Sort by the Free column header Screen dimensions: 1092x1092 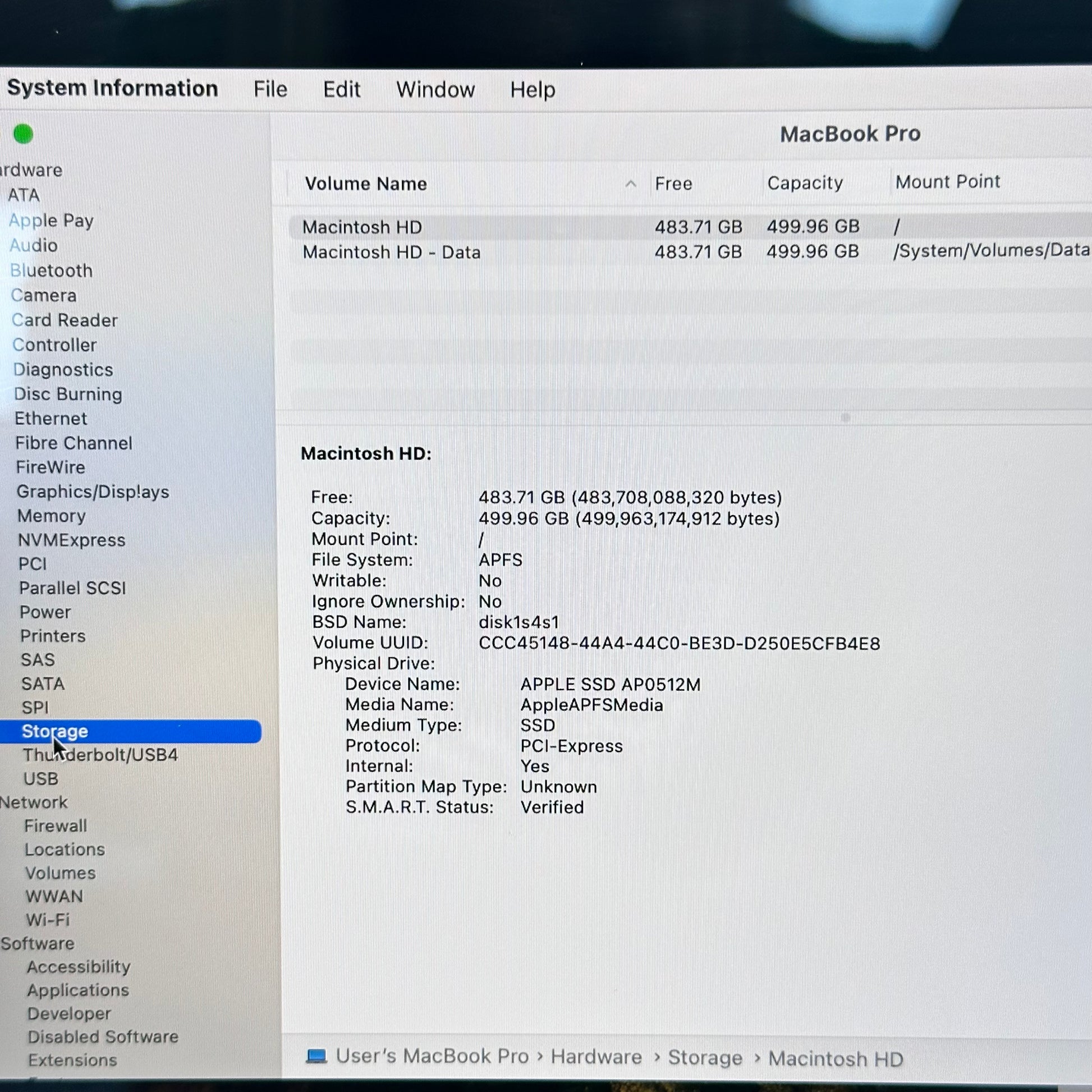click(673, 183)
